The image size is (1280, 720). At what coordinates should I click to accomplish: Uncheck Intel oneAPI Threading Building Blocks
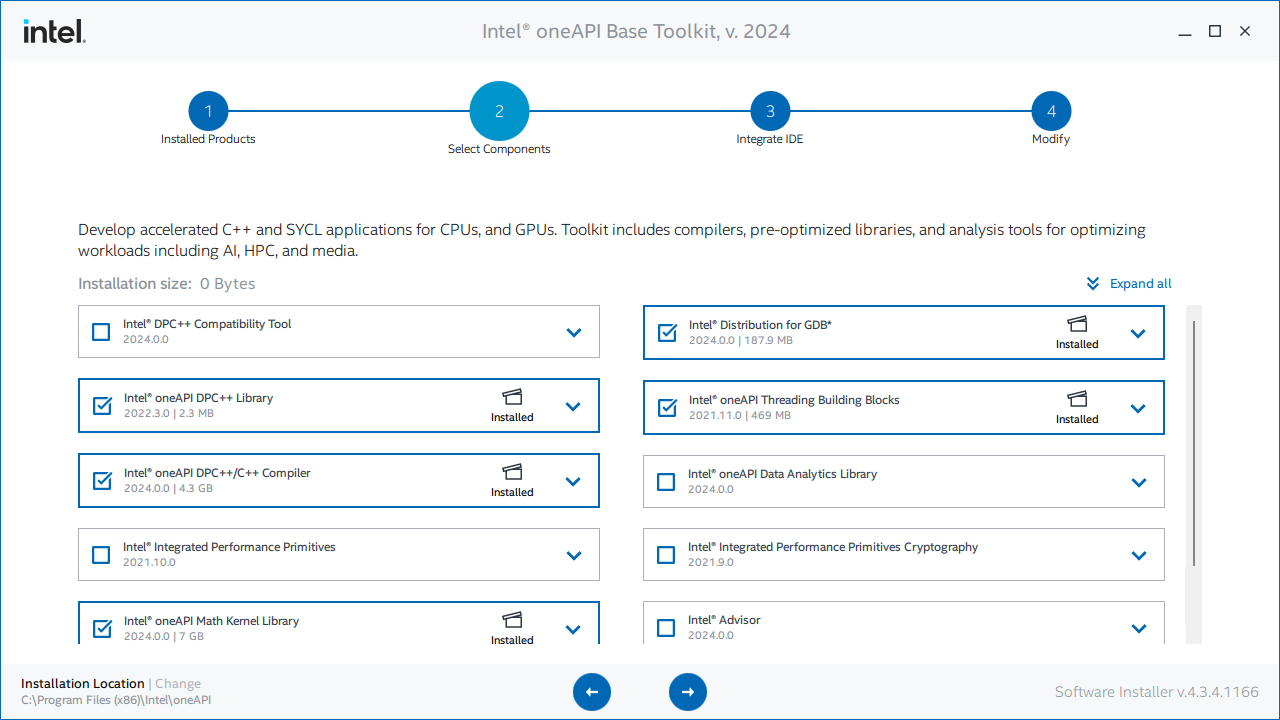tap(666, 407)
